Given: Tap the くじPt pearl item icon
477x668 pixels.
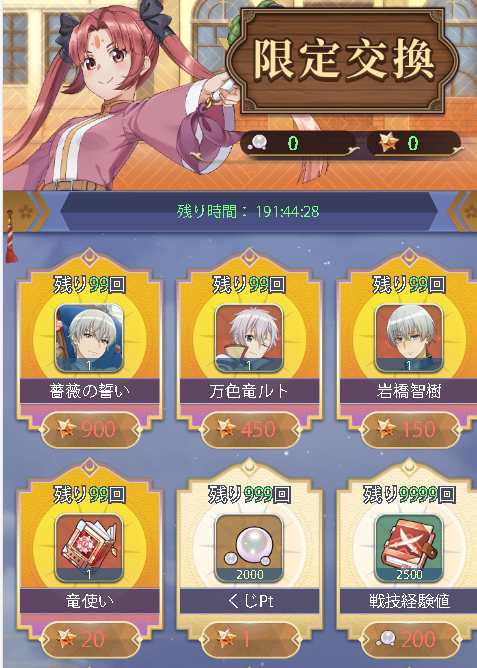Looking at the screenshot, I should coord(249,548).
